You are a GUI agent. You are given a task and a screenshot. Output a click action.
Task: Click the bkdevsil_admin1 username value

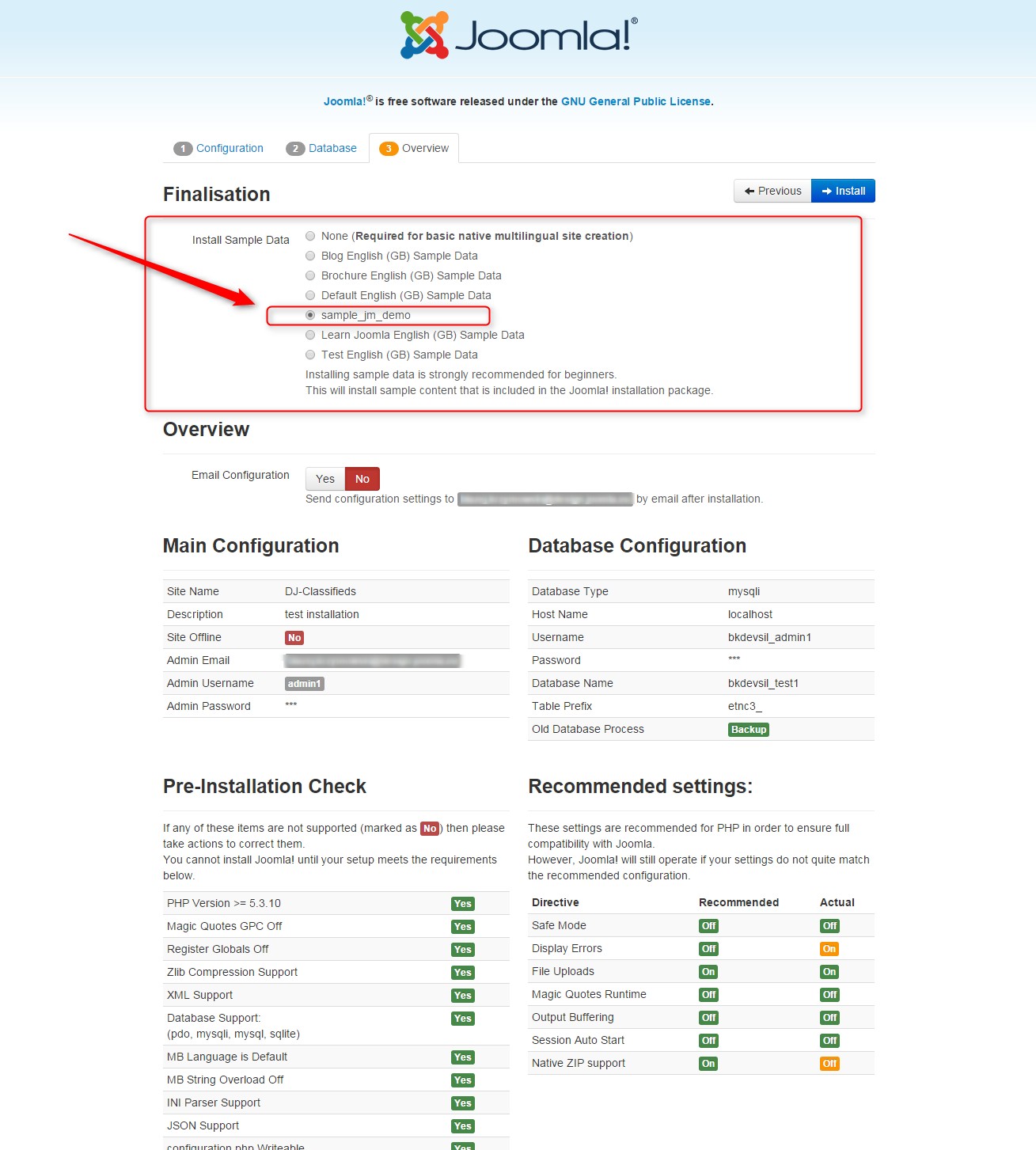click(769, 637)
